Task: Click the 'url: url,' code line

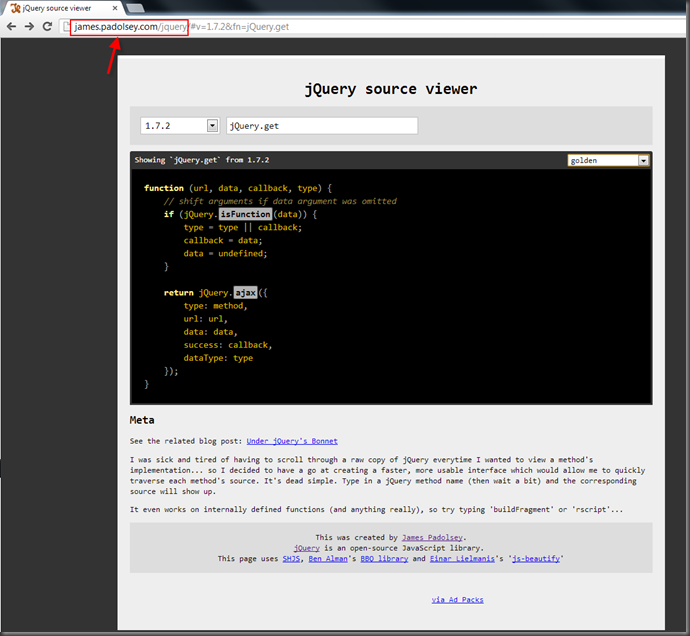Action: (x=206, y=319)
